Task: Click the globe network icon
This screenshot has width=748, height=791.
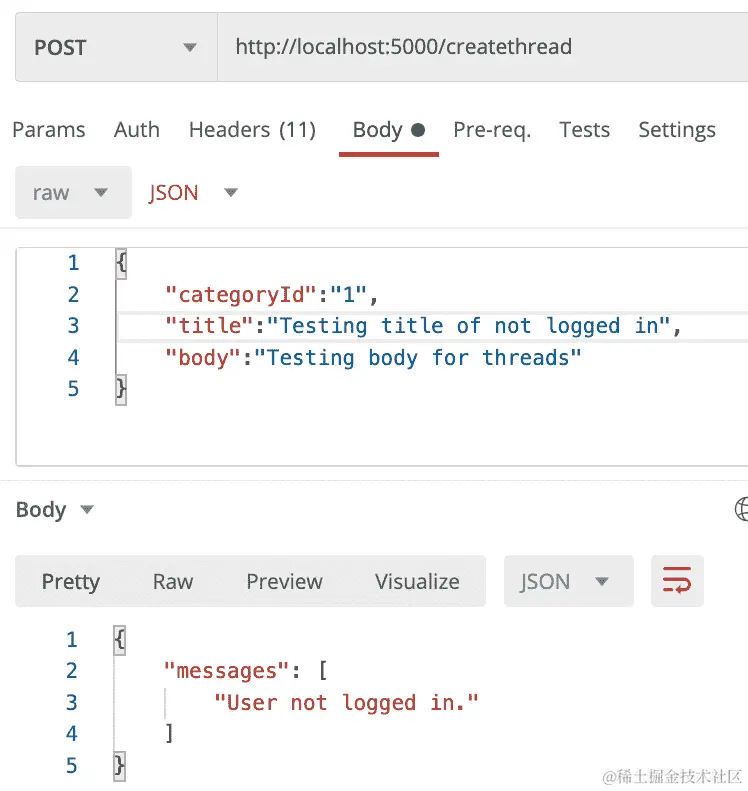Action: (741, 508)
